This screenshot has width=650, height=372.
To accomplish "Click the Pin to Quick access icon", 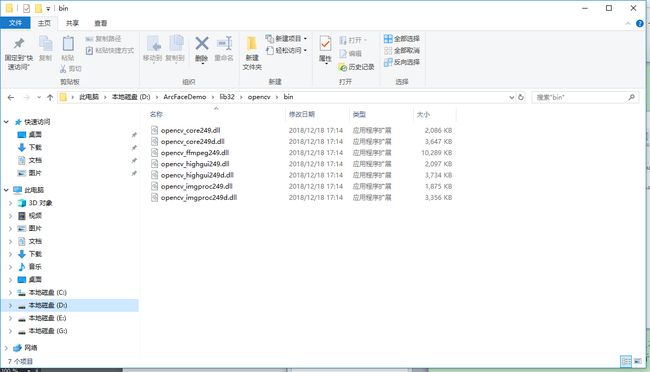I will pyautogui.click(x=19, y=43).
